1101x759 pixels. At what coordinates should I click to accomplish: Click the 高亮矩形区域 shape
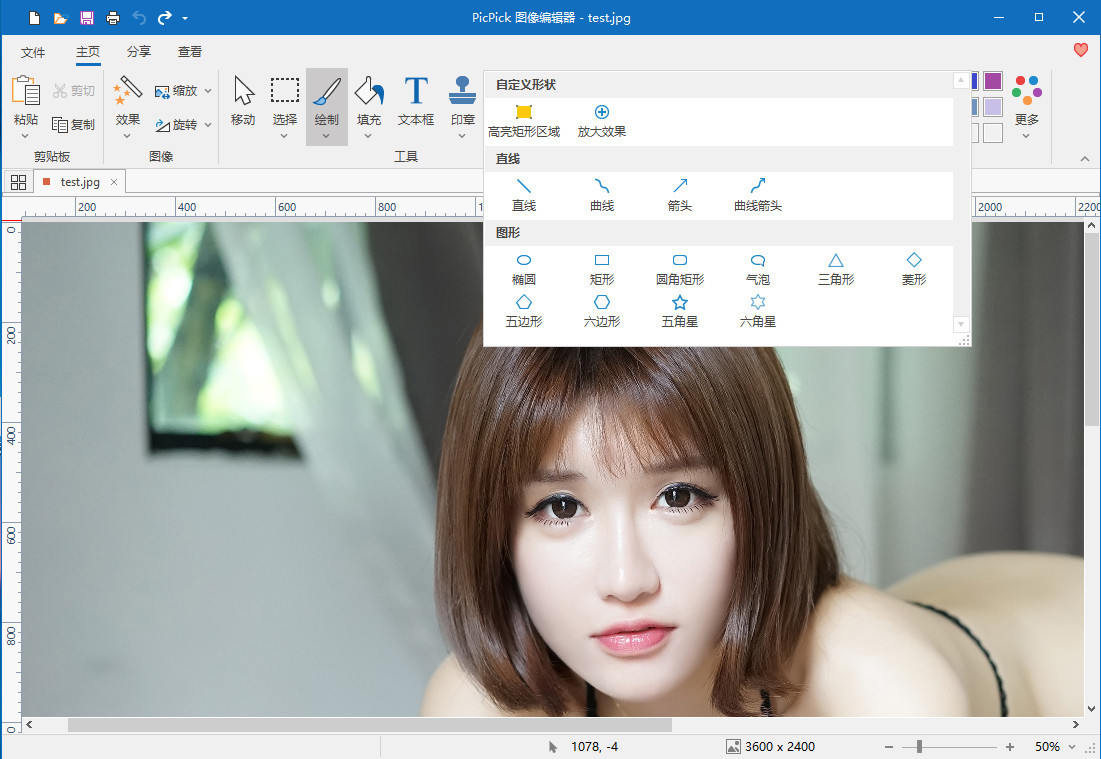click(523, 118)
